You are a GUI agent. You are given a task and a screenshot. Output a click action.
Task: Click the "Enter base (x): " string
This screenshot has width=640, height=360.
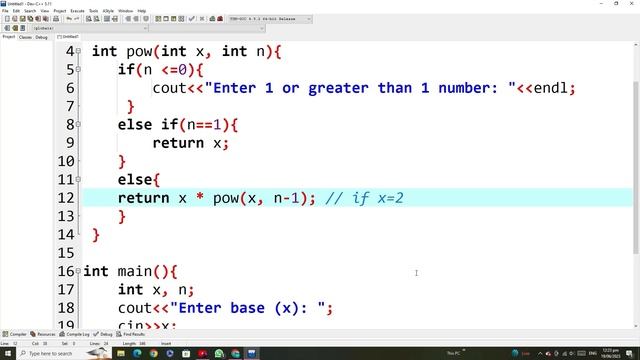248,308
